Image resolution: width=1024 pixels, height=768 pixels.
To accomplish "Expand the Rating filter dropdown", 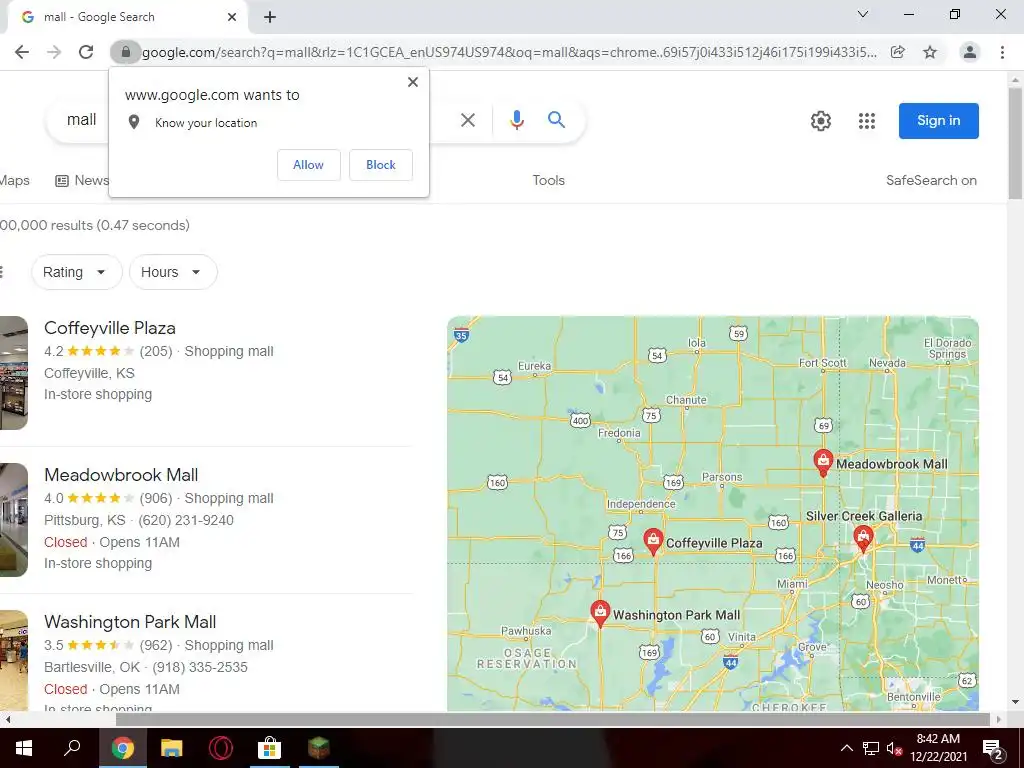I will tap(76, 272).
